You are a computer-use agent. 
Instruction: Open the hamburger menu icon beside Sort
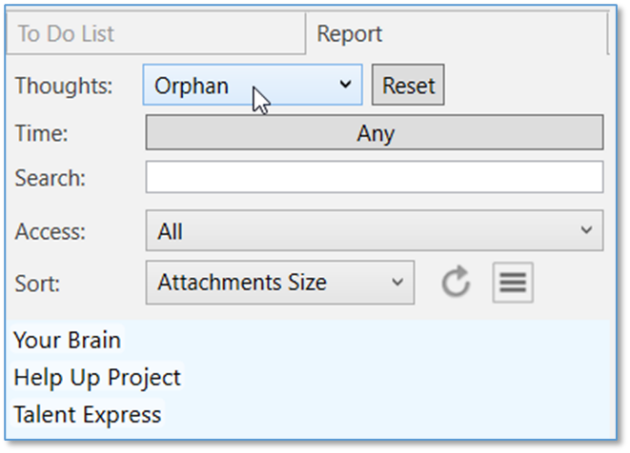click(x=513, y=283)
